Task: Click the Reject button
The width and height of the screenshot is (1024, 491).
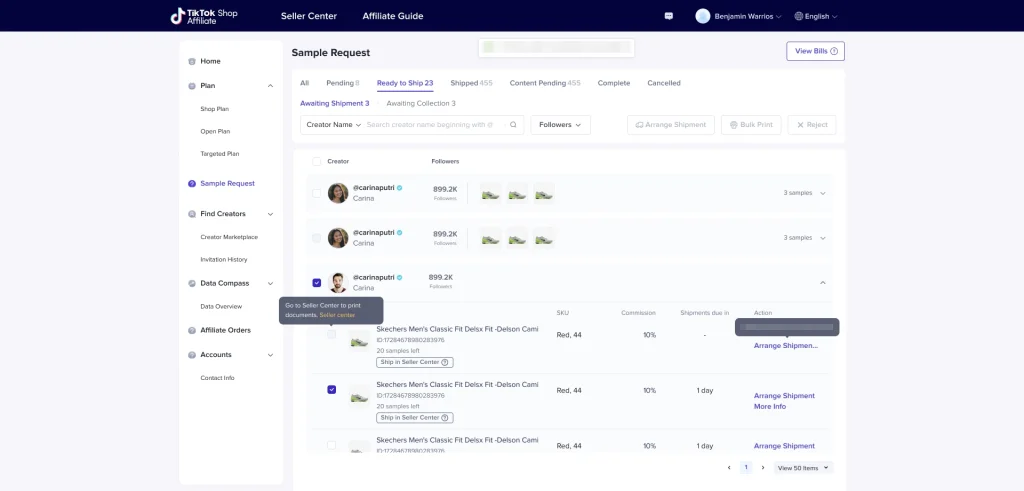Action: 812,125
